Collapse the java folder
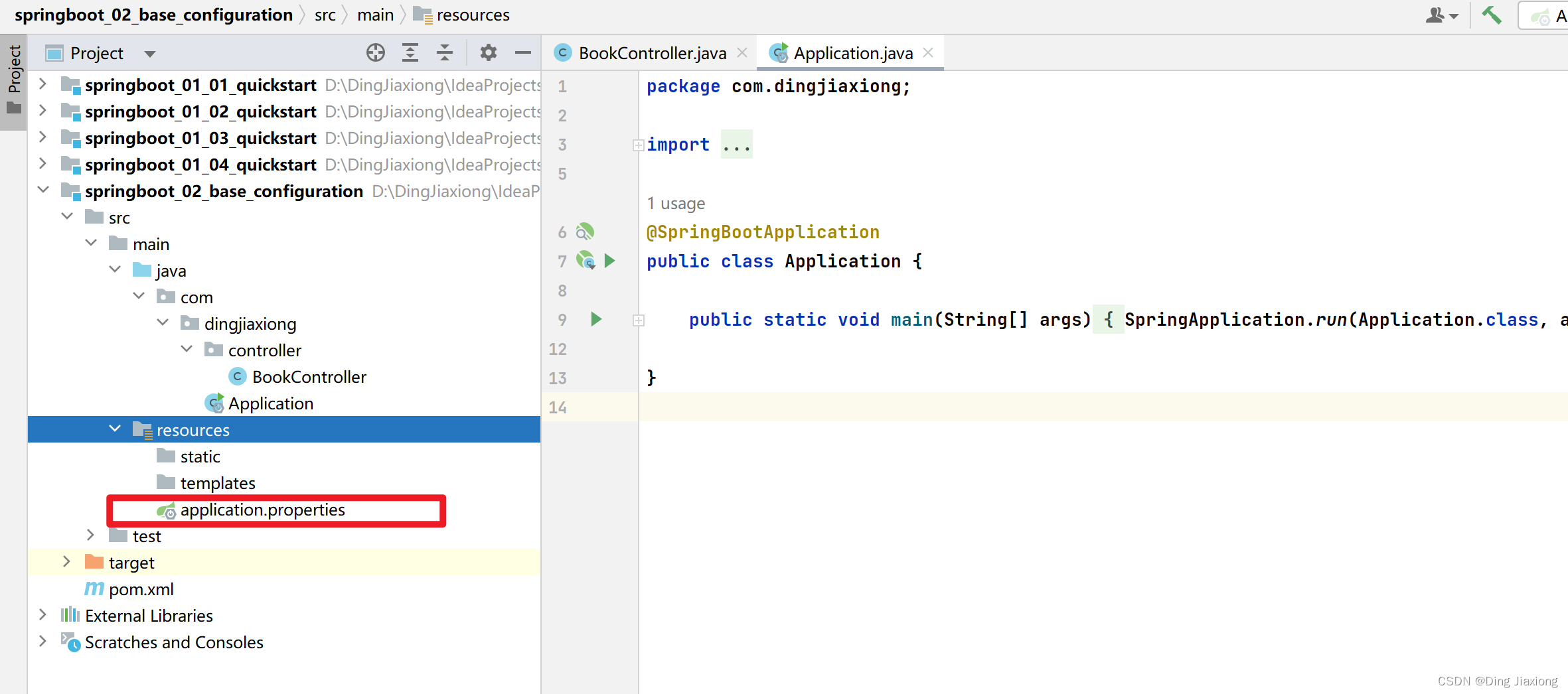 [x=115, y=269]
